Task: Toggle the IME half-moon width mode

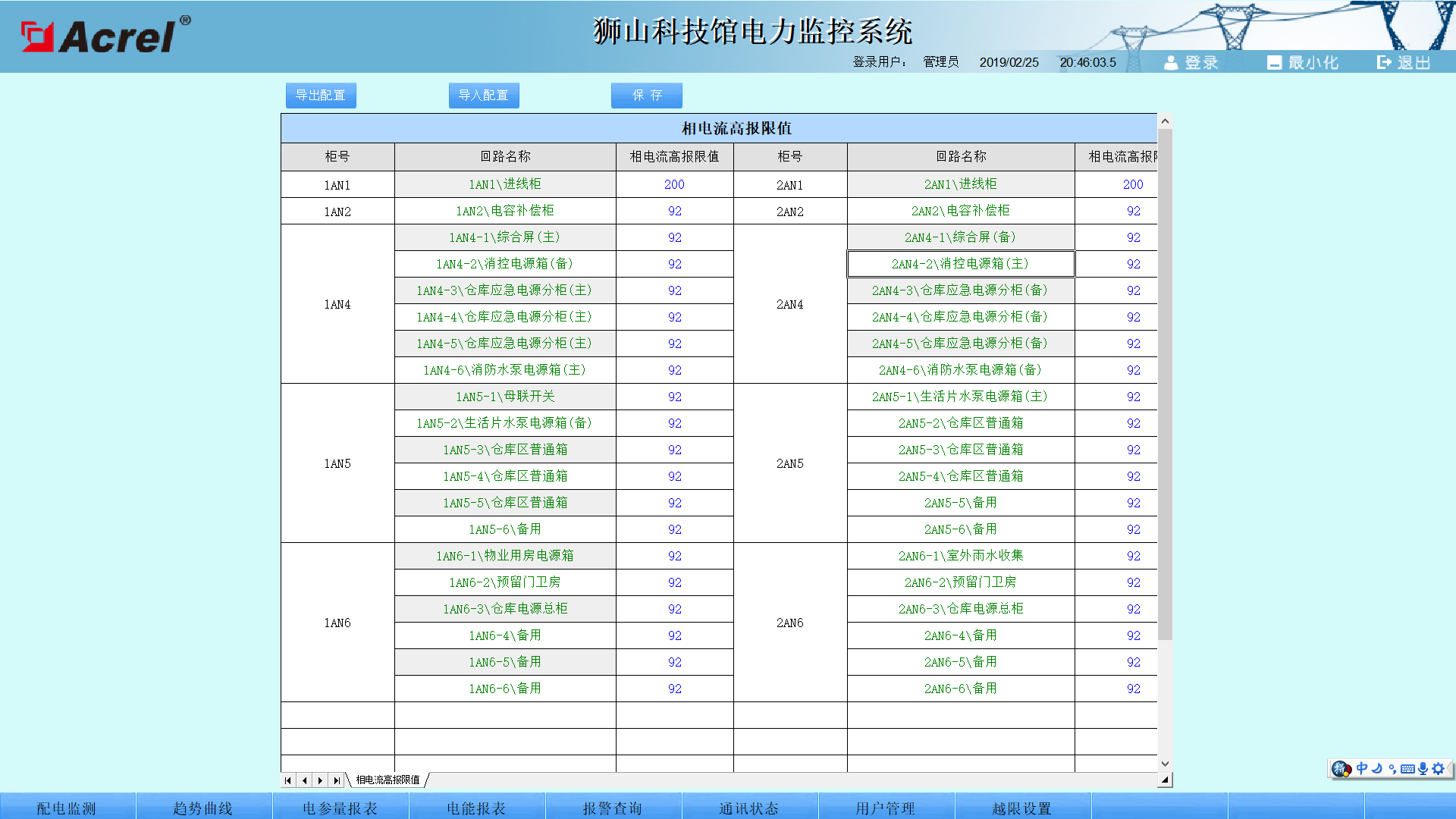Action: coord(1377,768)
